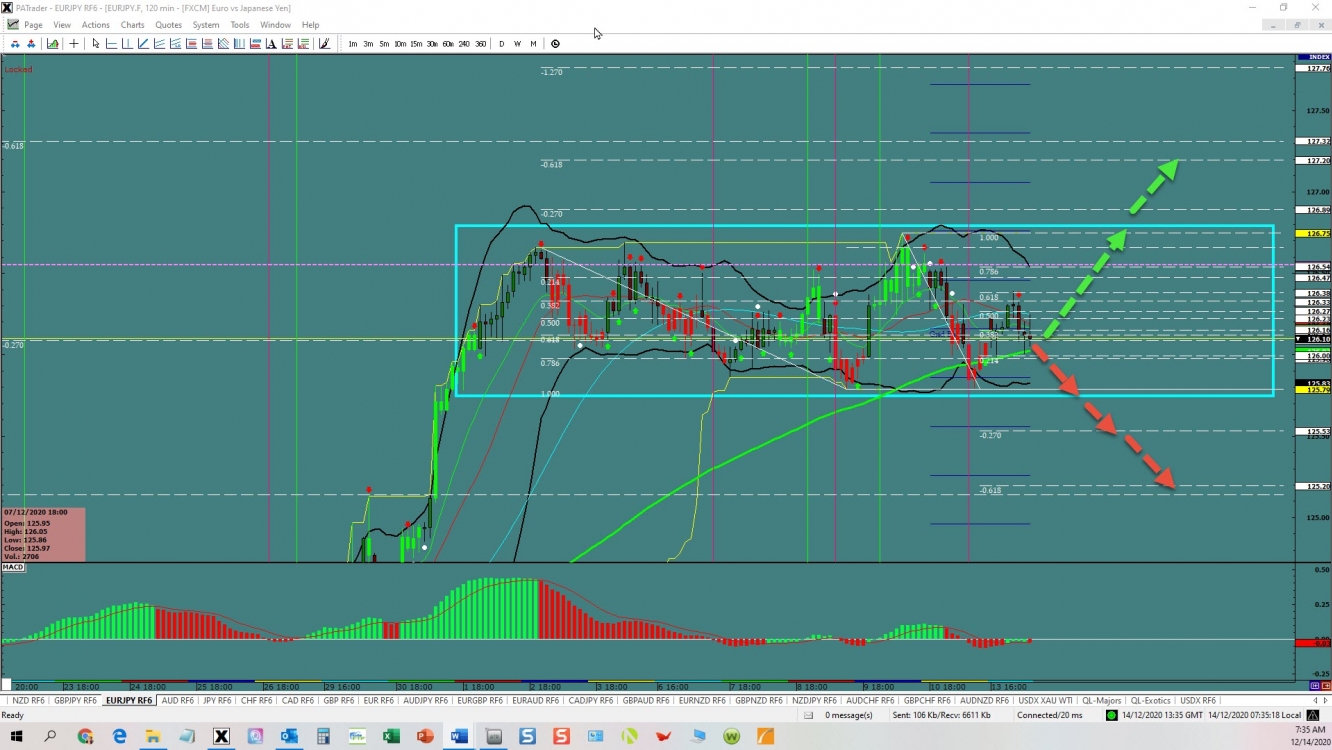Choose the vertical line drawing tool
Viewport: 1332px width, 750px height.
(128, 44)
